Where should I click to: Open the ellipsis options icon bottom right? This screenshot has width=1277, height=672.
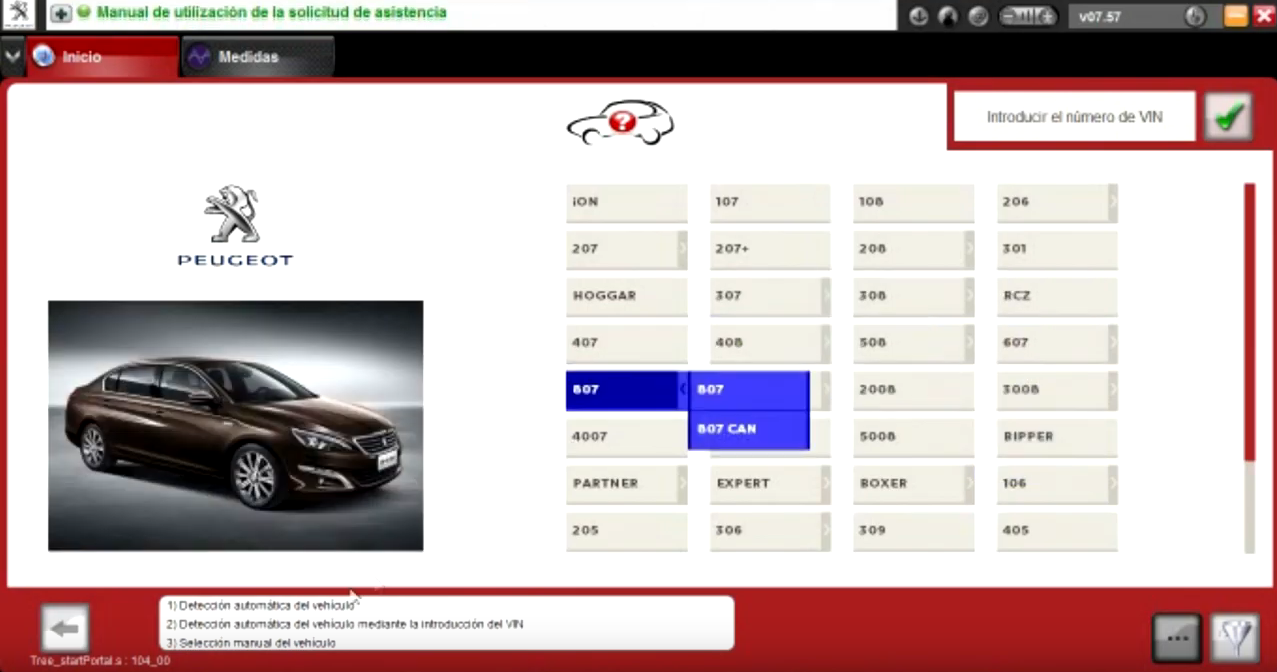click(x=1176, y=635)
